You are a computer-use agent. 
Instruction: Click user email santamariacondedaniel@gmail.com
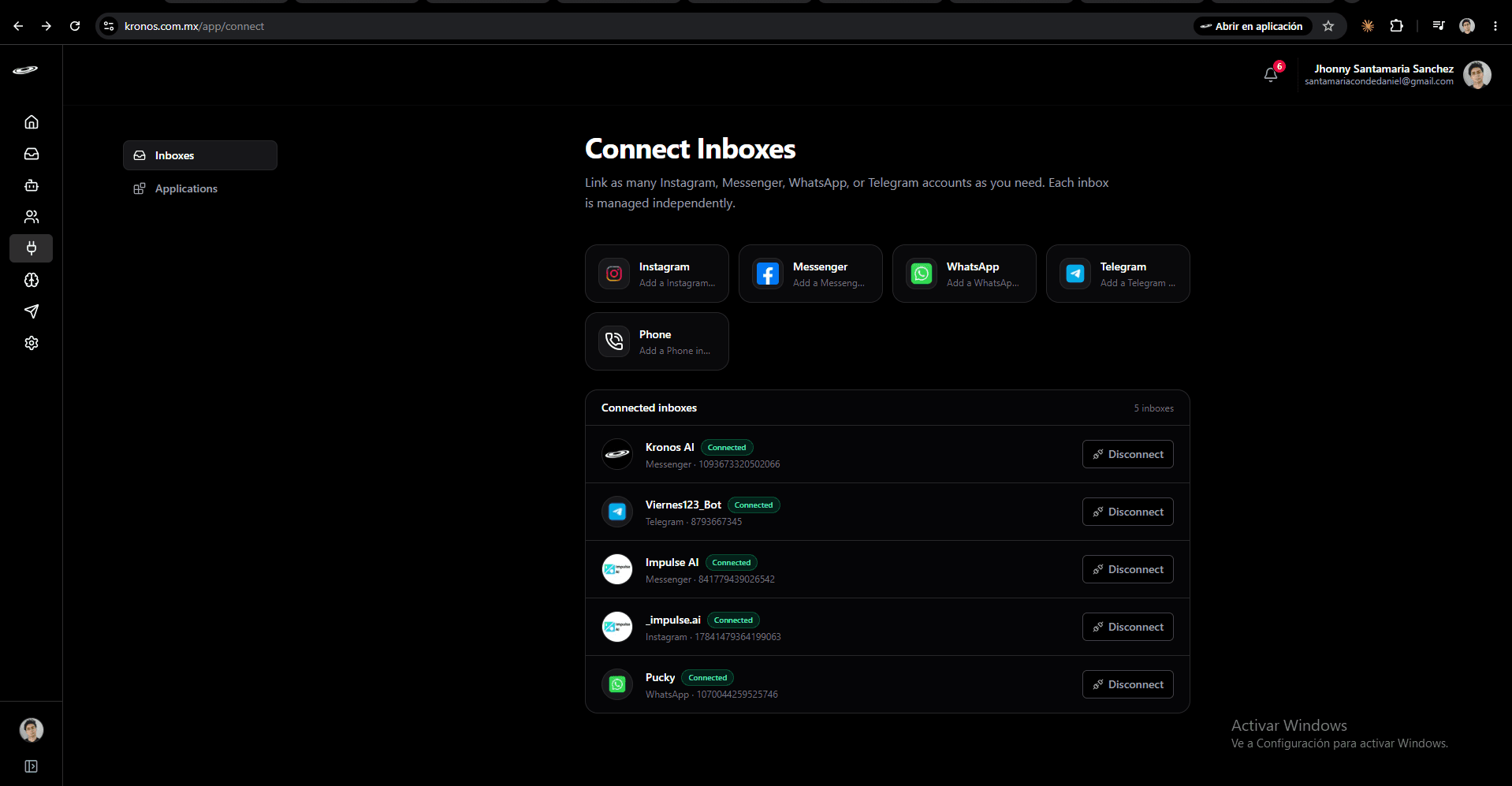1379,81
